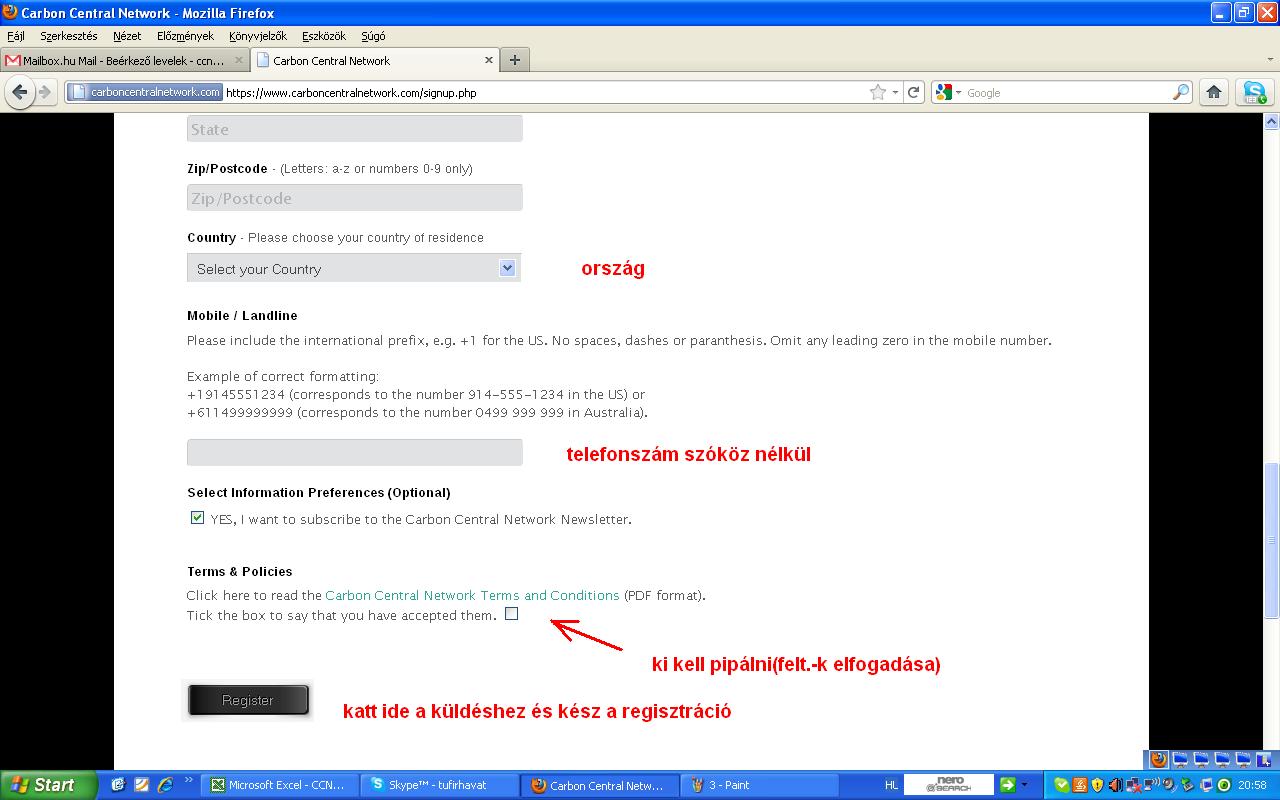Click the green checkmark tray icon
This screenshot has height=800, width=1280.
(1061, 786)
